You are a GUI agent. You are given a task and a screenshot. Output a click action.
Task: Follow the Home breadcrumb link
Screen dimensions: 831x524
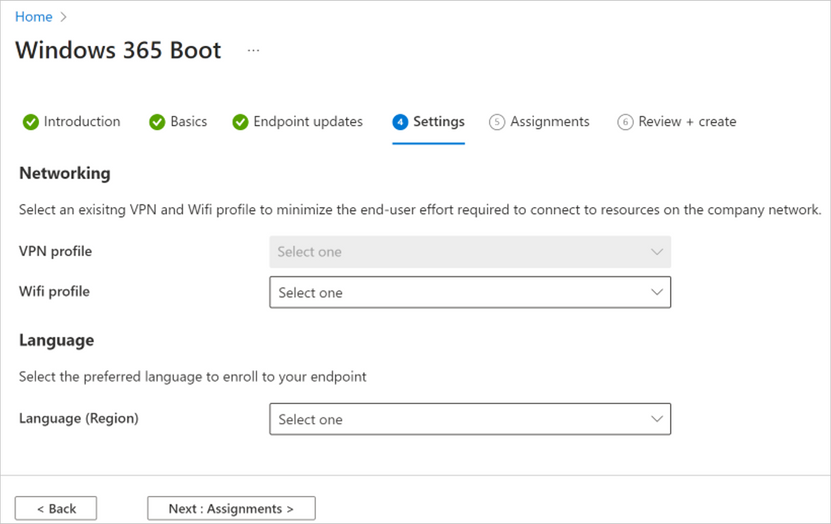[34, 17]
